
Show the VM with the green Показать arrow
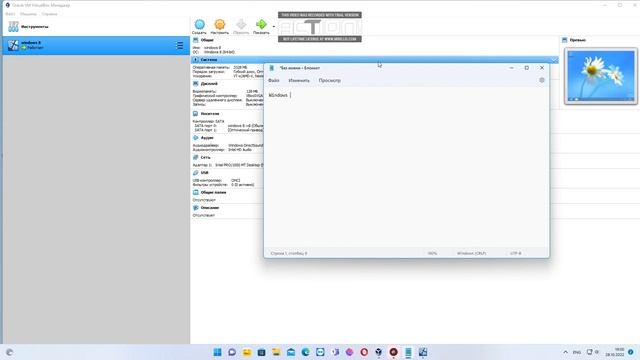coord(261,27)
